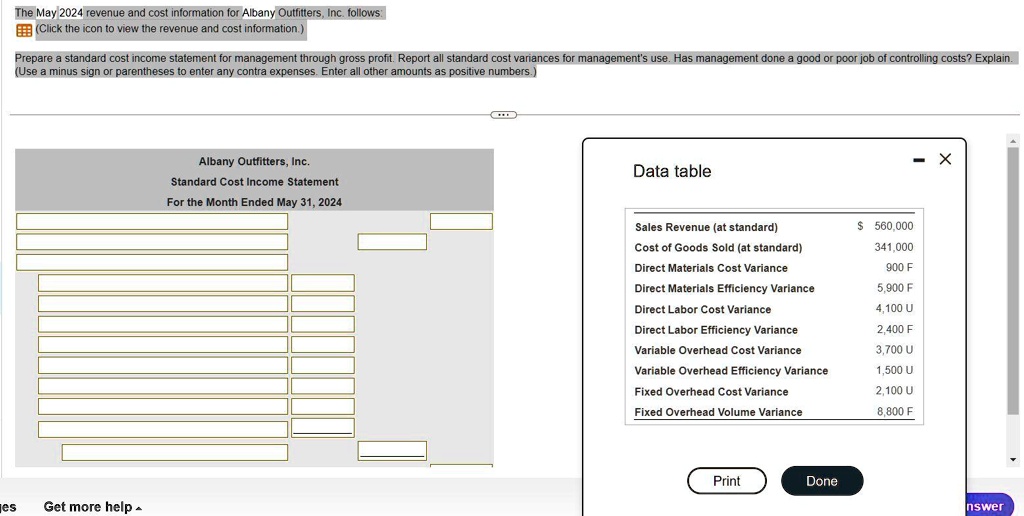Click the Direct Labor Cost Variance label
This screenshot has height=516, width=1024.
coord(703,310)
